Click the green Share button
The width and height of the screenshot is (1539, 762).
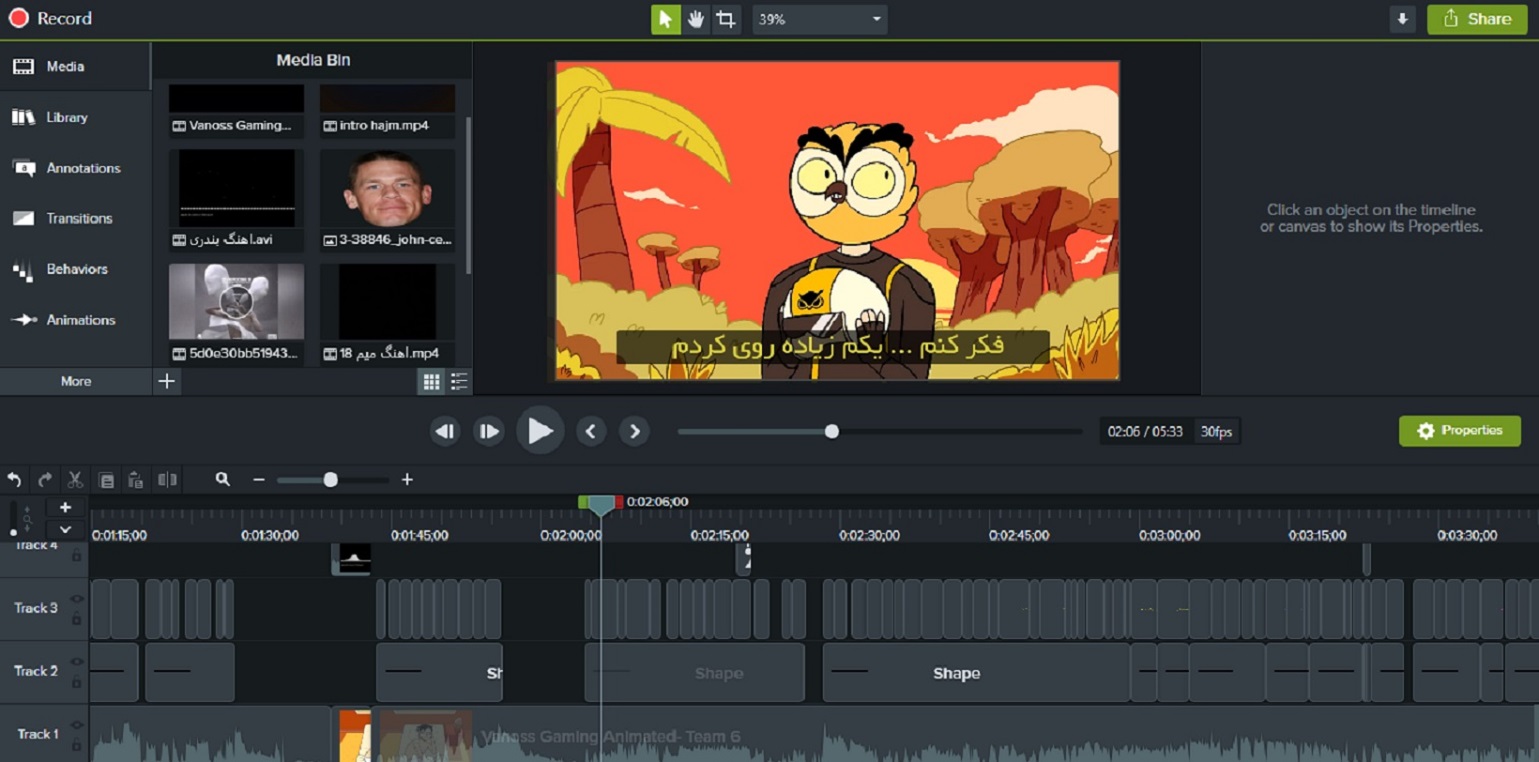[1477, 19]
